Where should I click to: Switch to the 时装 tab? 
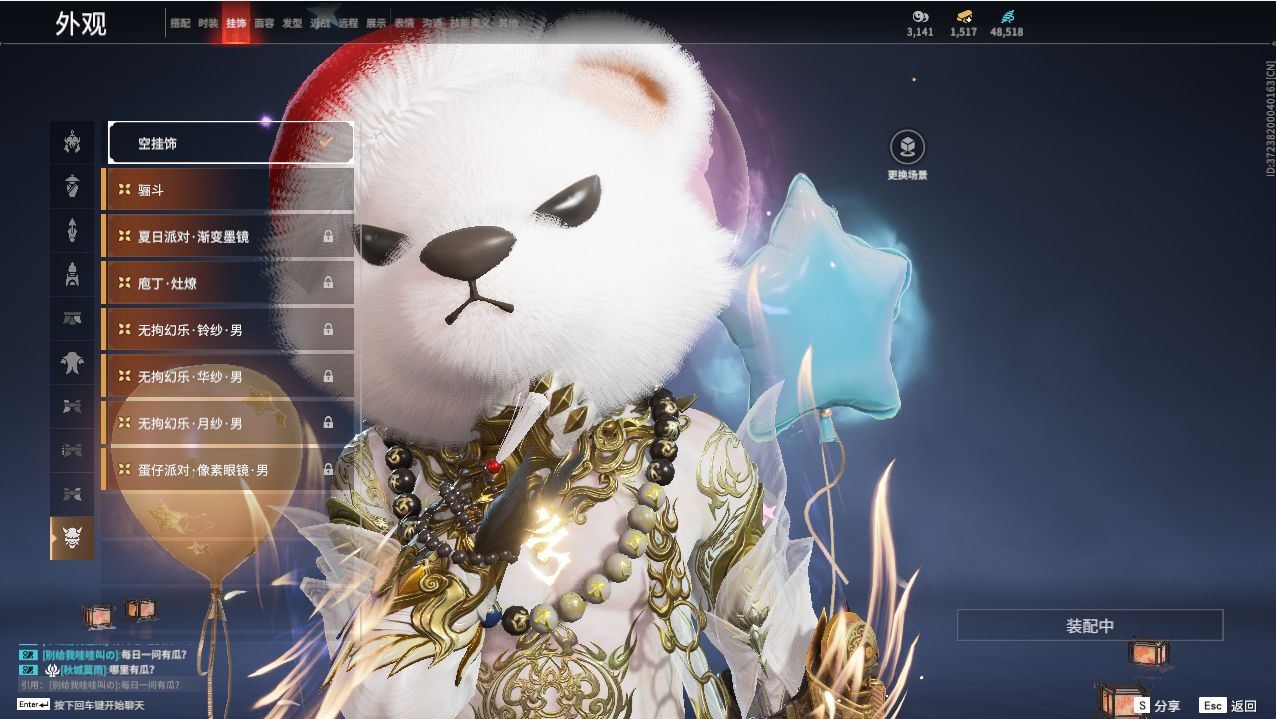tap(208, 23)
